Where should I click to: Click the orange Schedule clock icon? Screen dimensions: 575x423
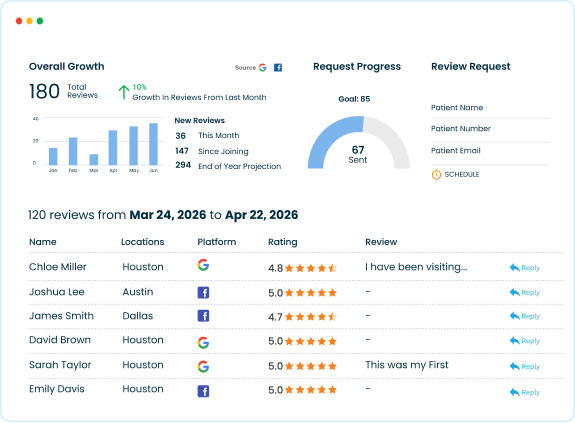[x=436, y=175]
